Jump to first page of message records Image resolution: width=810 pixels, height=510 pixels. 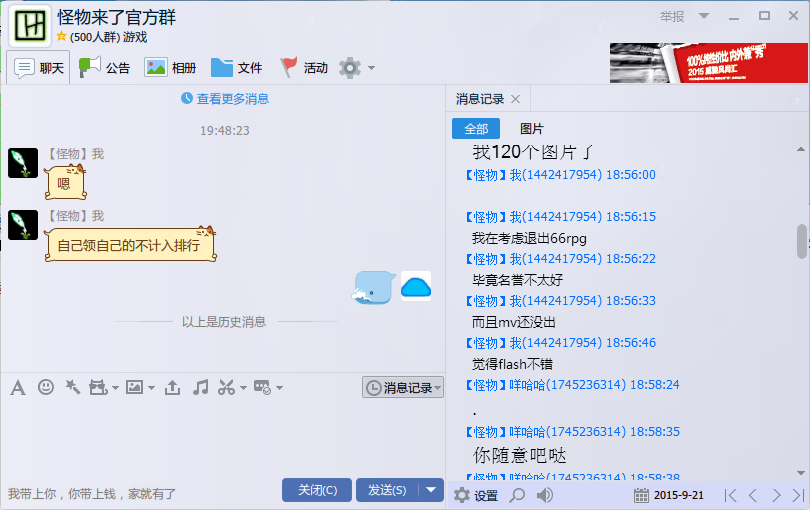coord(730,495)
